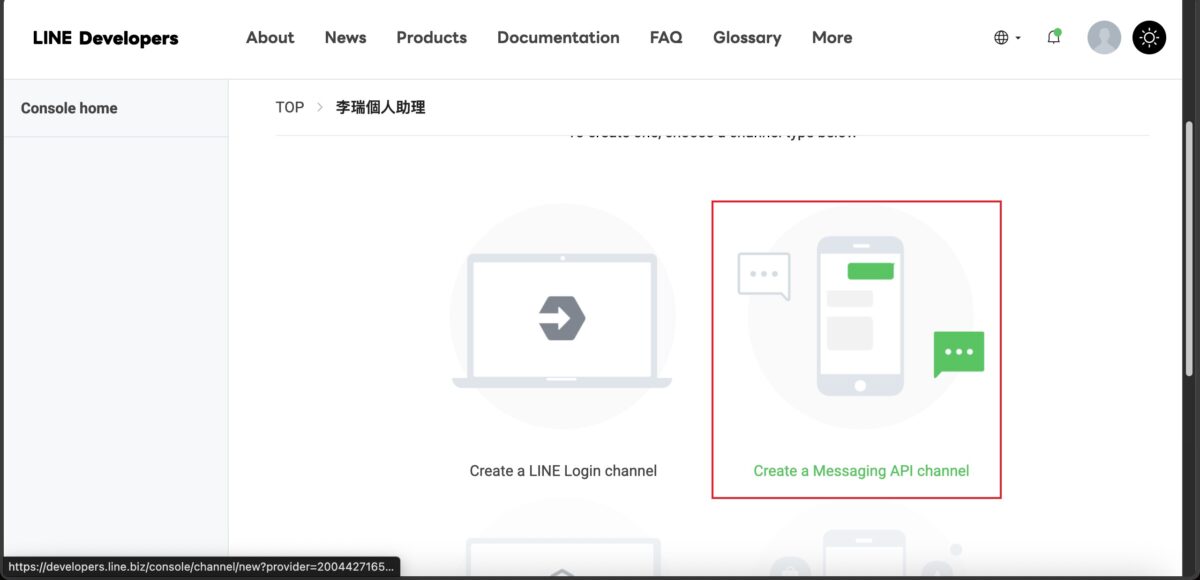
Task: Click the TOP breadcrumb link
Action: pyautogui.click(x=290, y=107)
